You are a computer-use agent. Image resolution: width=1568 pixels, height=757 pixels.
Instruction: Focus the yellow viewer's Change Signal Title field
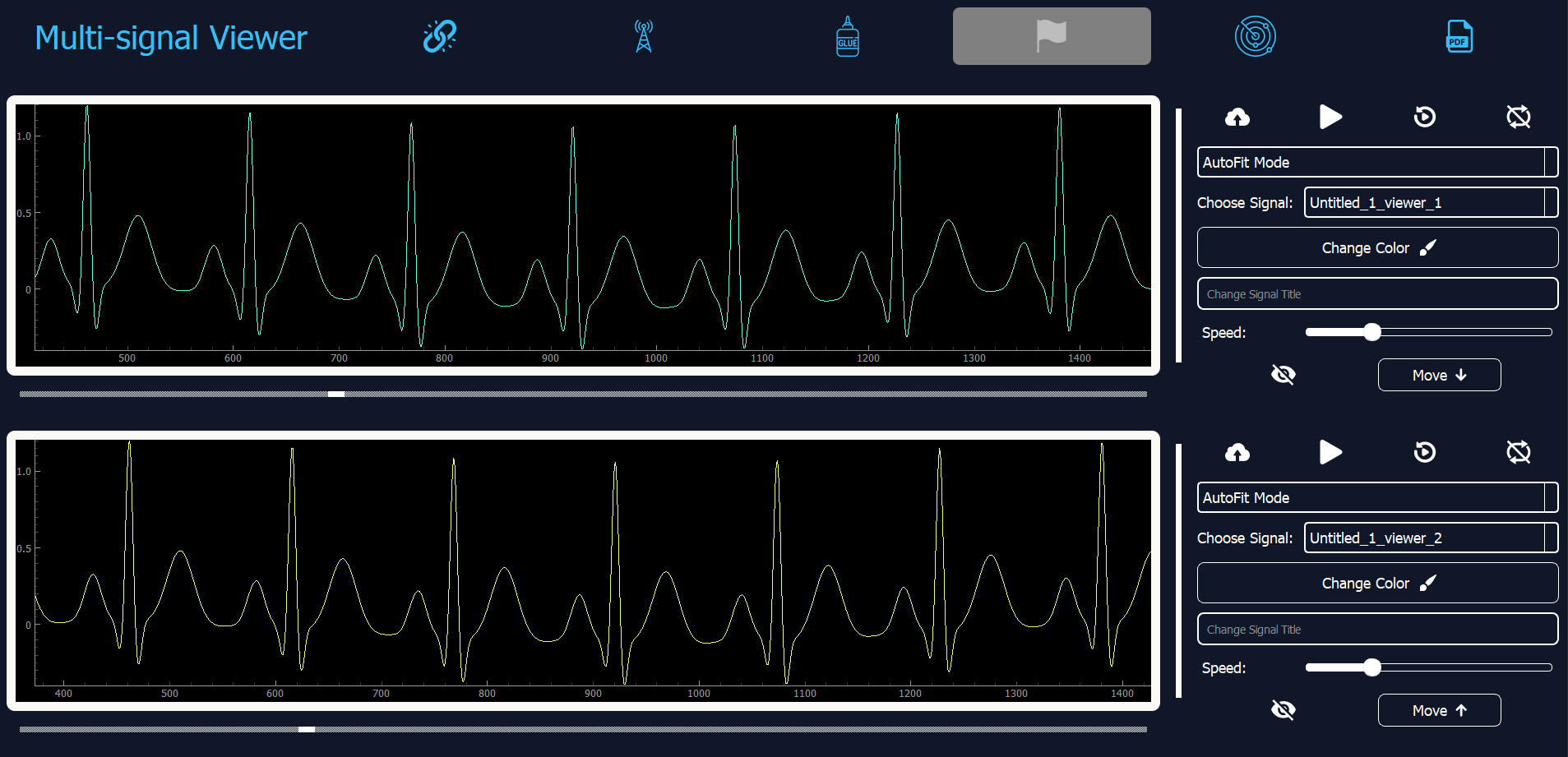(x=1377, y=629)
